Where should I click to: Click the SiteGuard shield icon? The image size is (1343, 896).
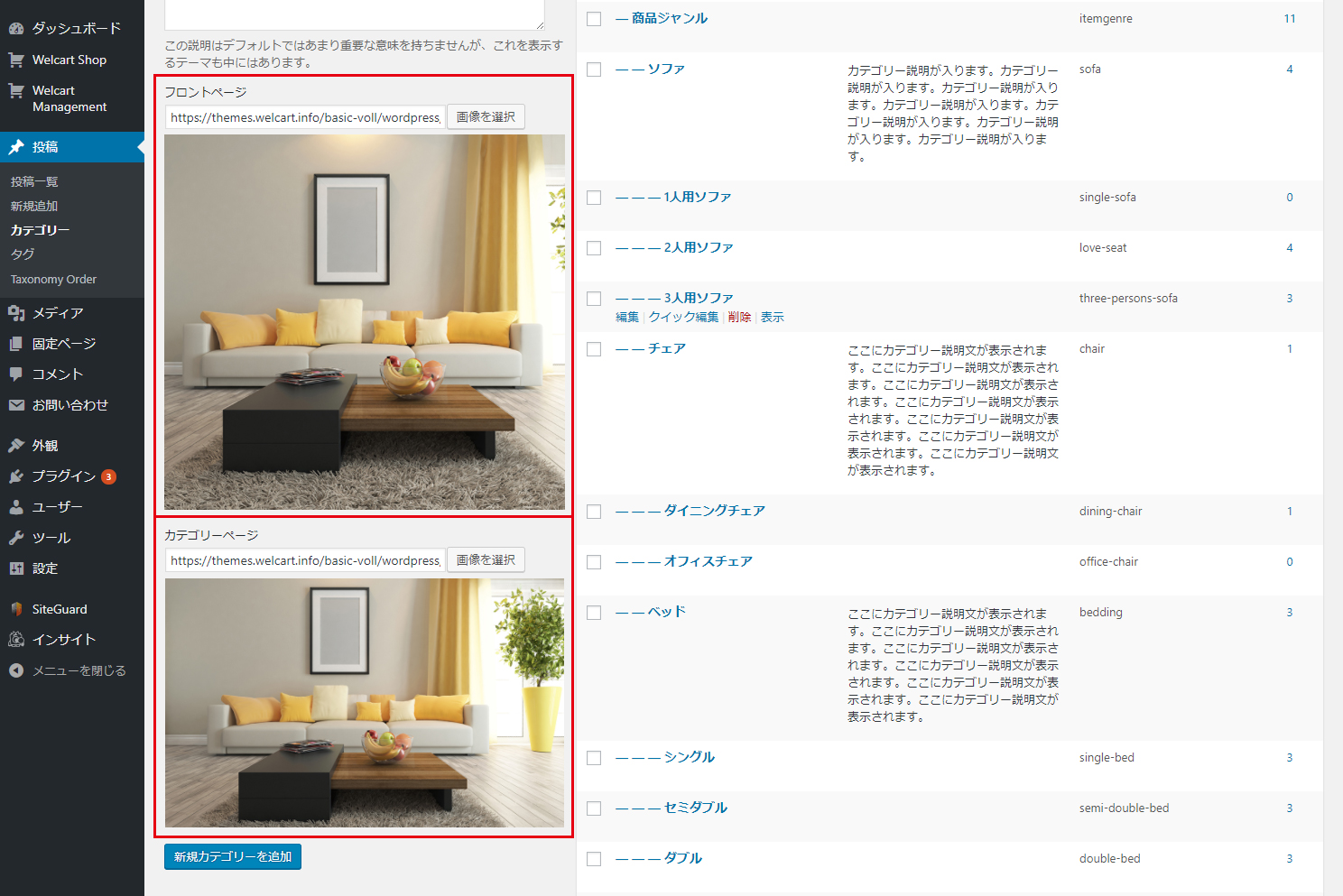click(16, 609)
